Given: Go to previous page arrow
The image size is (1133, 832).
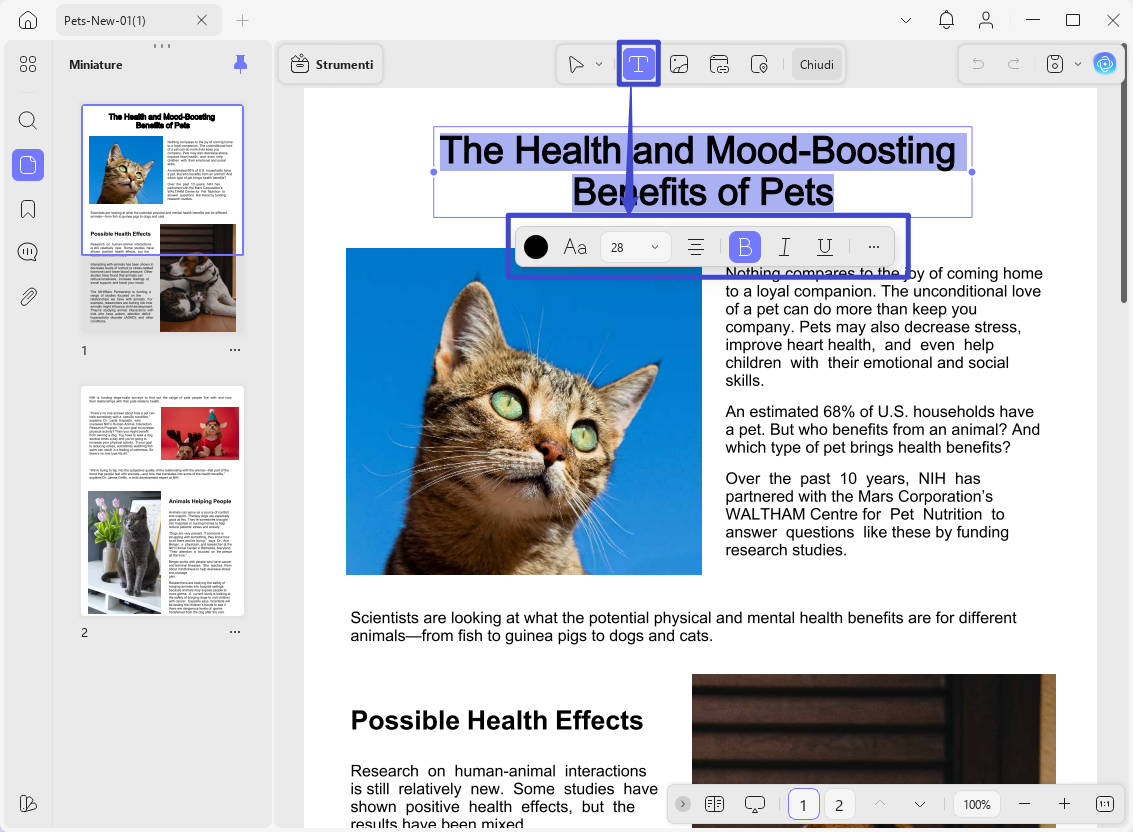Looking at the screenshot, I should [879, 804].
